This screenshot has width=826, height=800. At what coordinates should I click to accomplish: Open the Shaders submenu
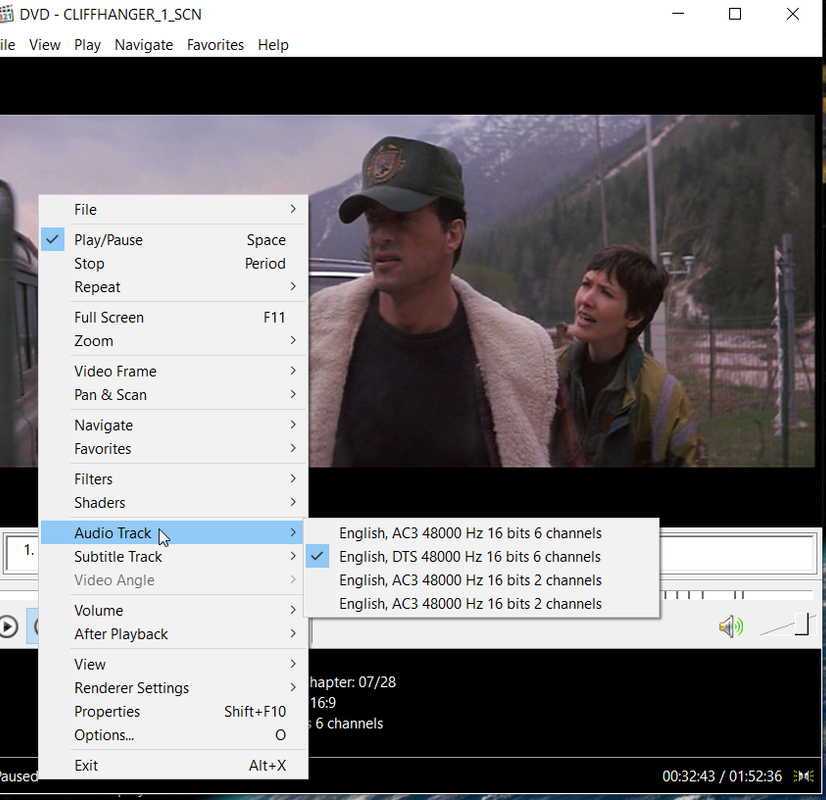173,503
